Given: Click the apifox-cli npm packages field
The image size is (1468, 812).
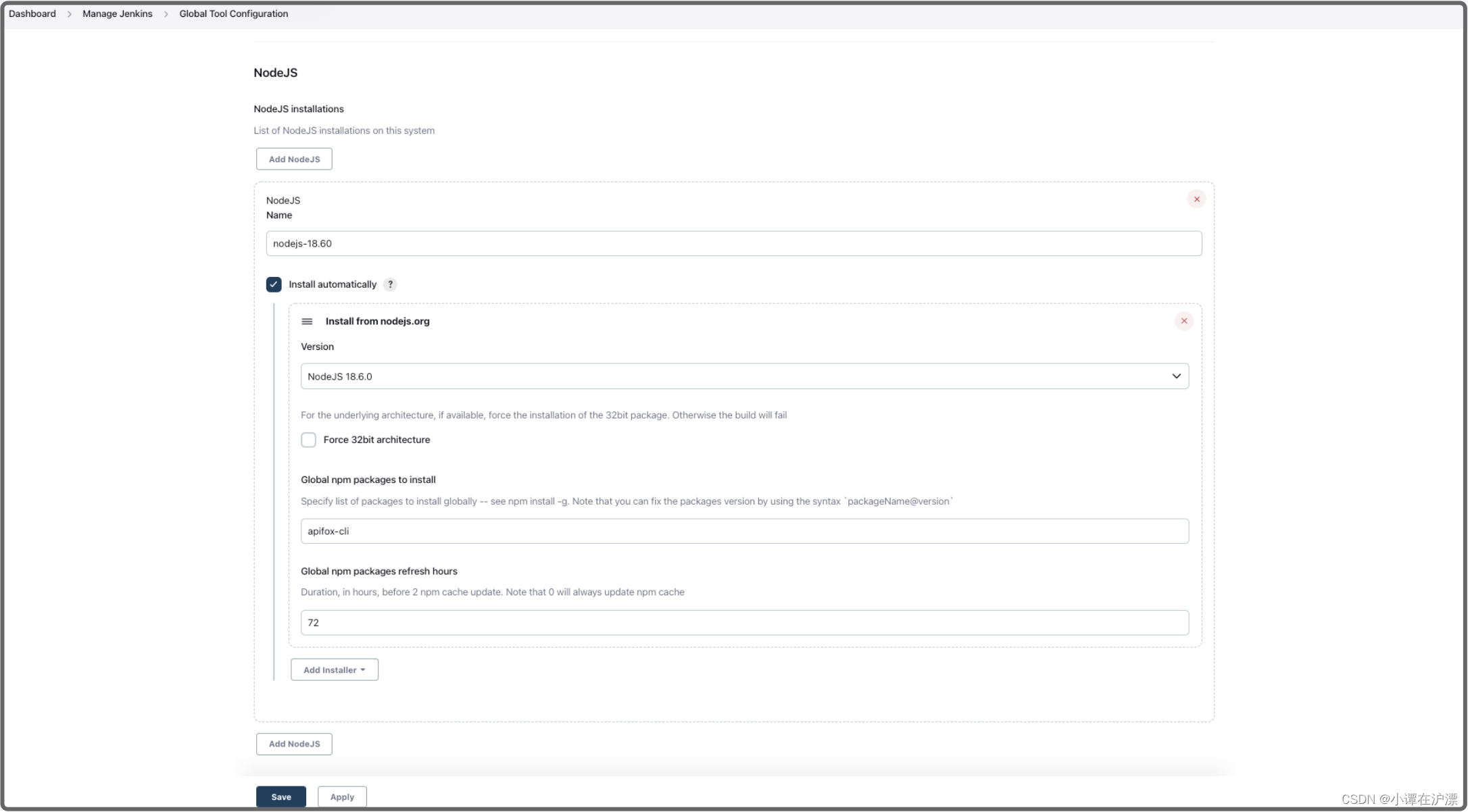Looking at the screenshot, I should point(744,531).
